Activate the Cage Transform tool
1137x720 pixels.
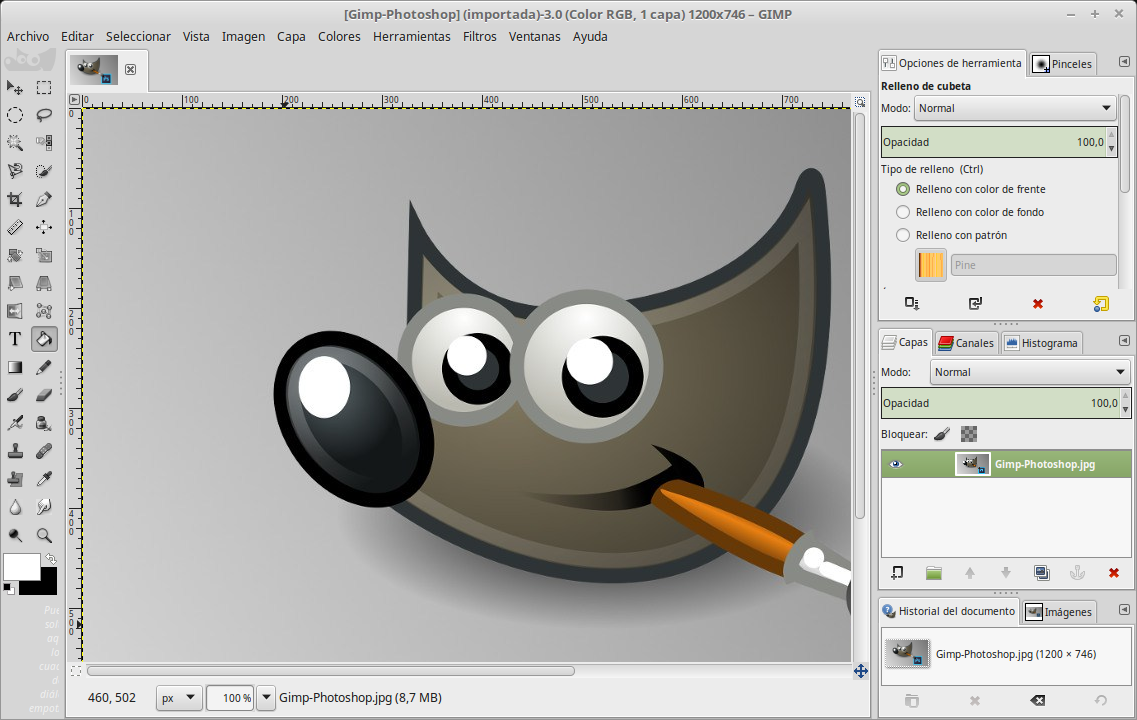click(x=44, y=311)
